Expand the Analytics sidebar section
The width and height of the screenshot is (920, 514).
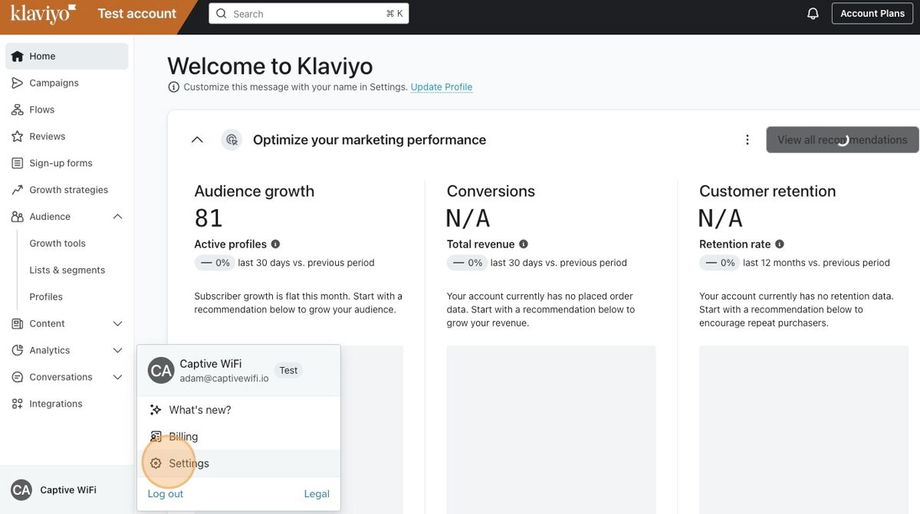tap(118, 351)
